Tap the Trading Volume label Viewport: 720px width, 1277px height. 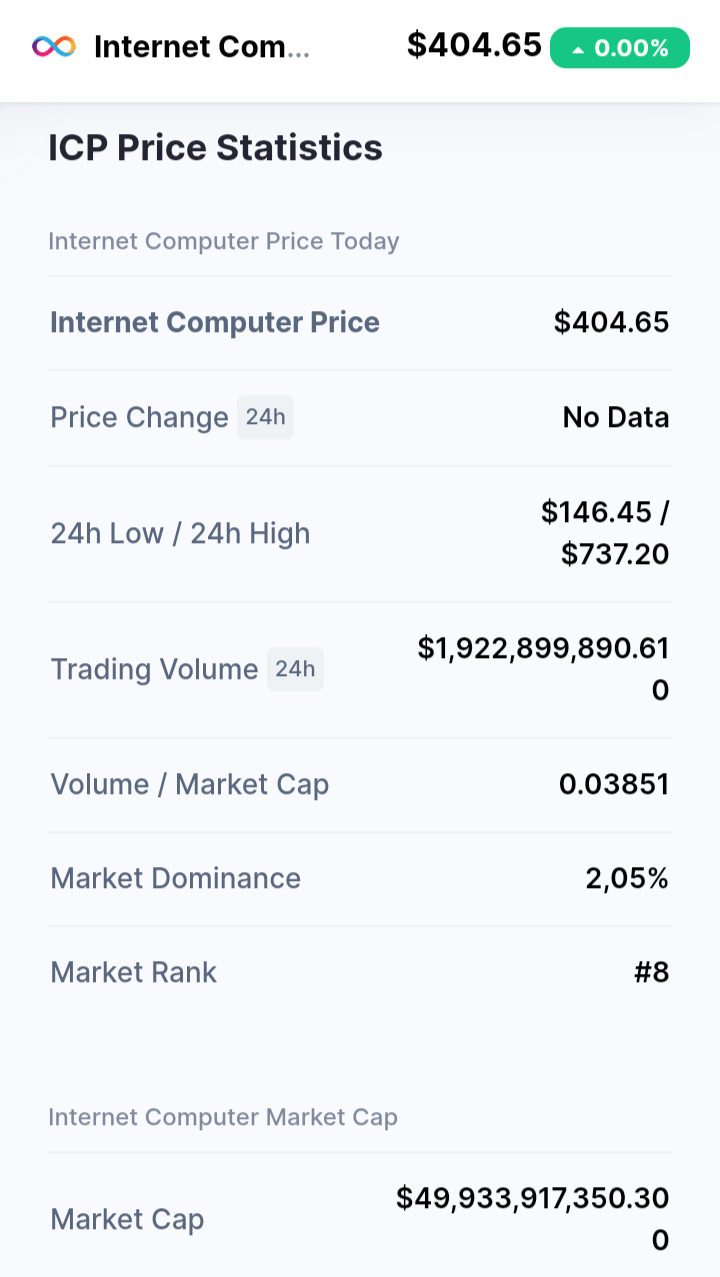pos(155,669)
